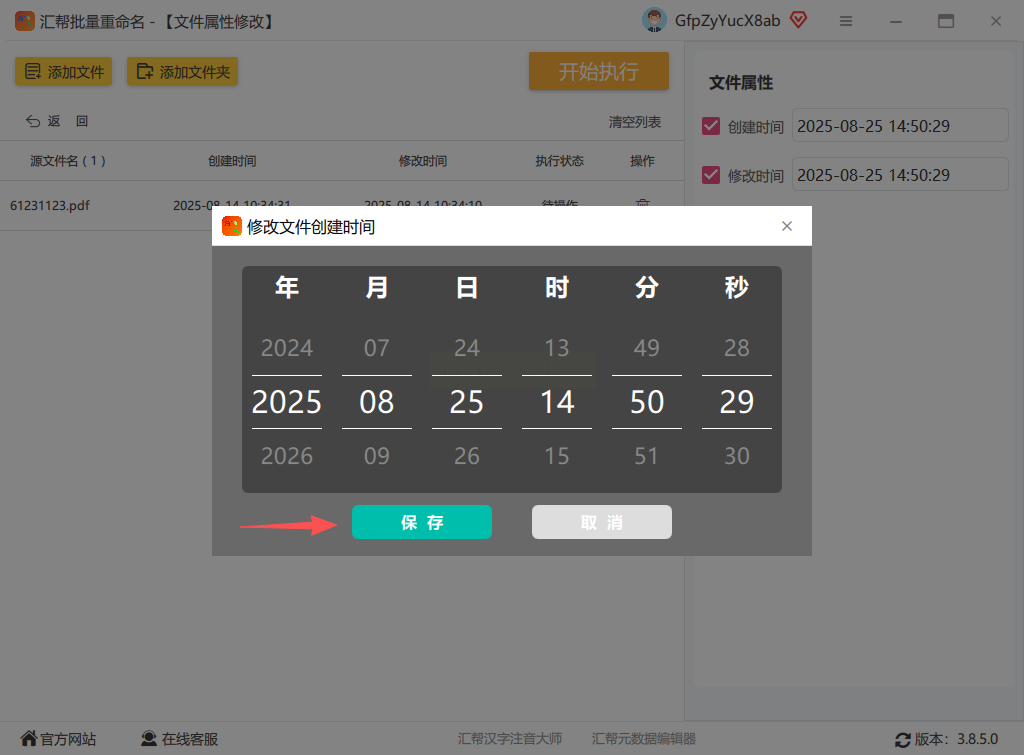The image size is (1024, 755).
Task: Pick second 30 in the picker
Action: pyautogui.click(x=737, y=455)
